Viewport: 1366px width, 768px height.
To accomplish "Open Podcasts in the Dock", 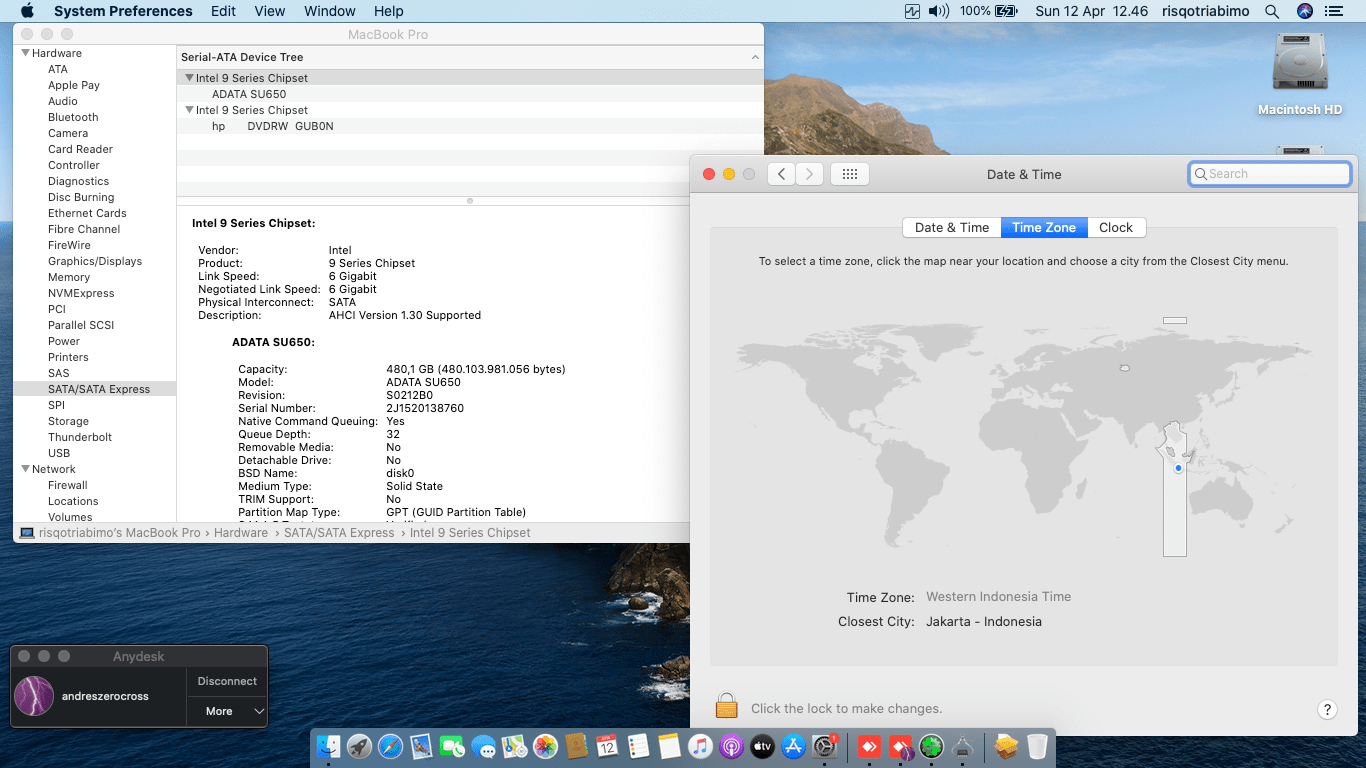I will click(731, 746).
